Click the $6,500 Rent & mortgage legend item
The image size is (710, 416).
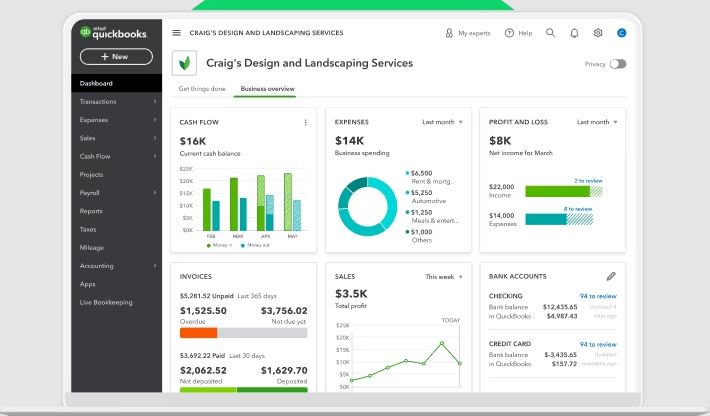[429, 177]
